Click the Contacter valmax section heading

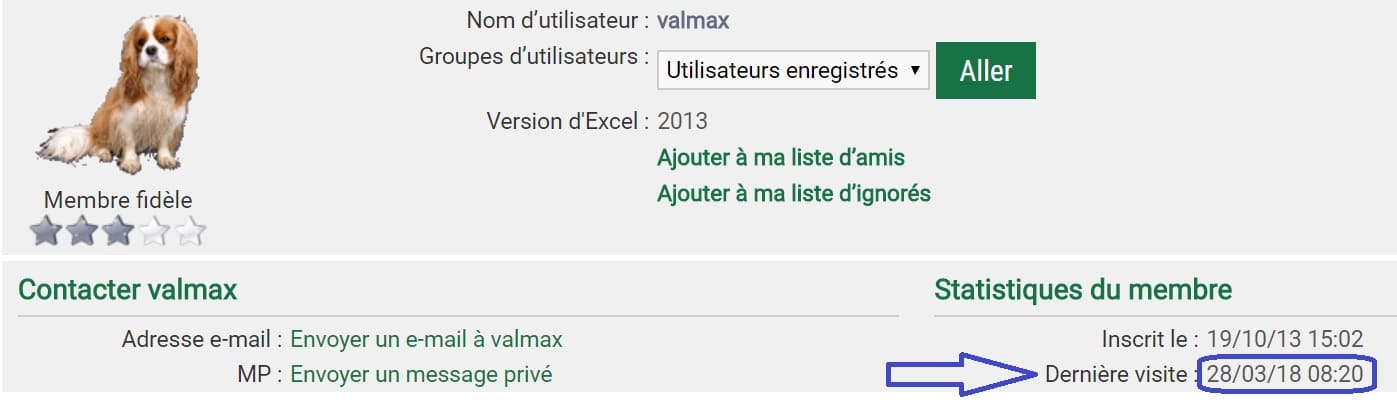[128, 290]
